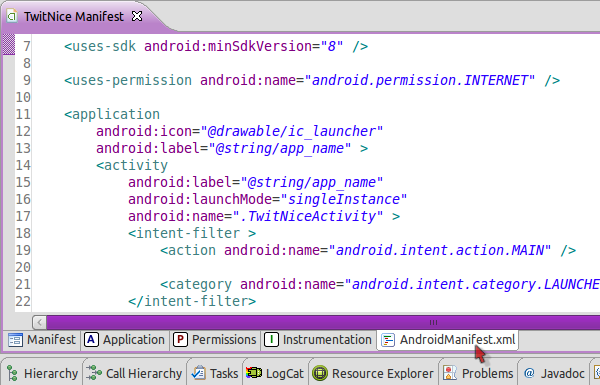Click the Resource Explorer globe icon
The height and width of the screenshot is (385, 600).
[320, 373]
